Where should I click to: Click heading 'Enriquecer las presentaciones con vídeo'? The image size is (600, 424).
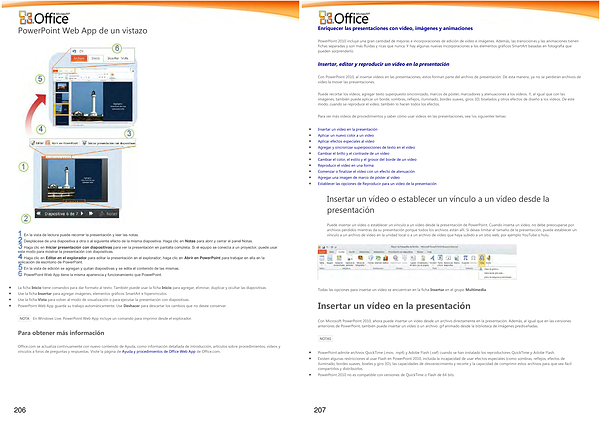395,28
